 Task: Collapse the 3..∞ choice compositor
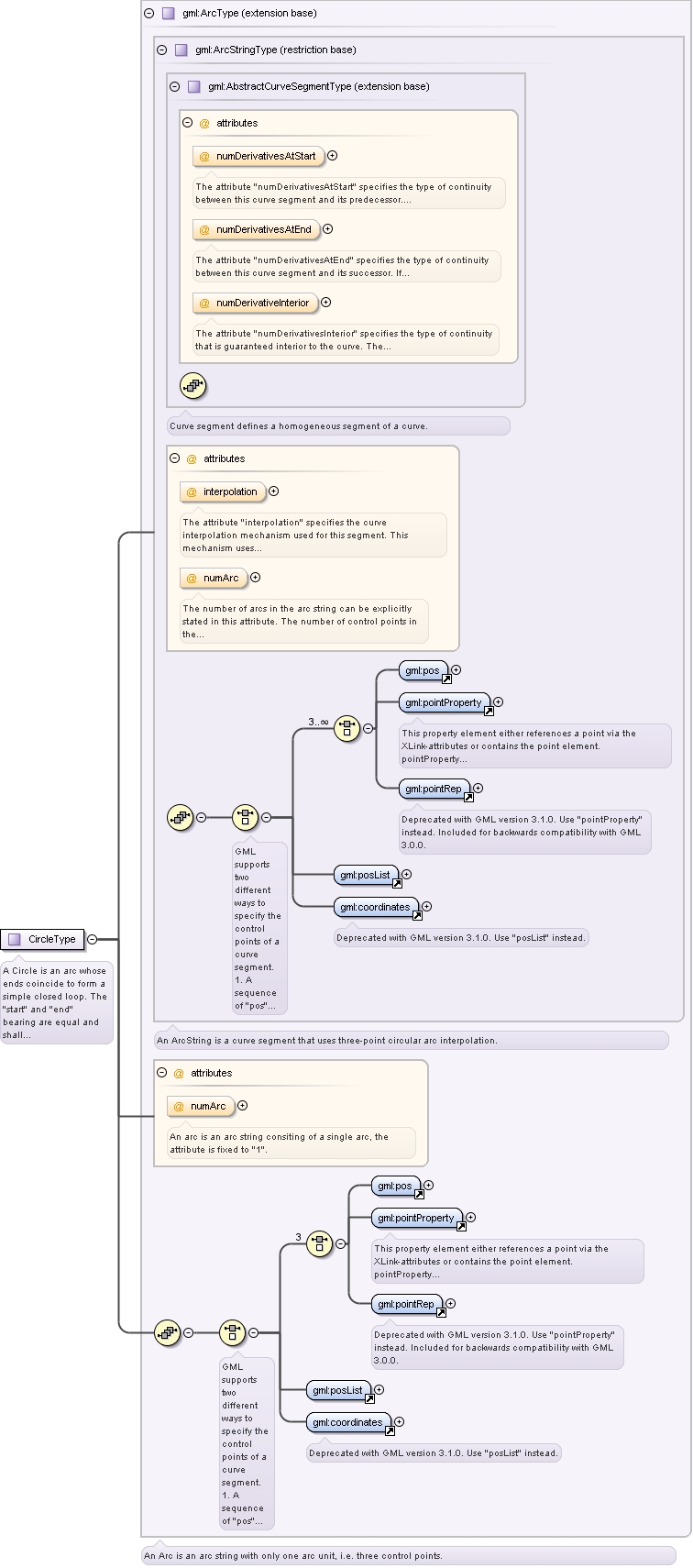(368, 729)
